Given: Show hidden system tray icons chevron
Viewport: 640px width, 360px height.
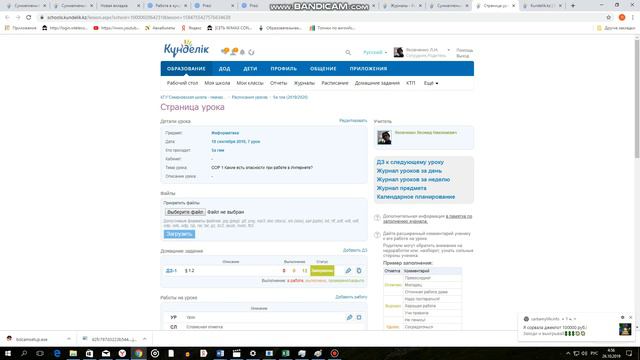Looking at the screenshot, I should point(568,353).
